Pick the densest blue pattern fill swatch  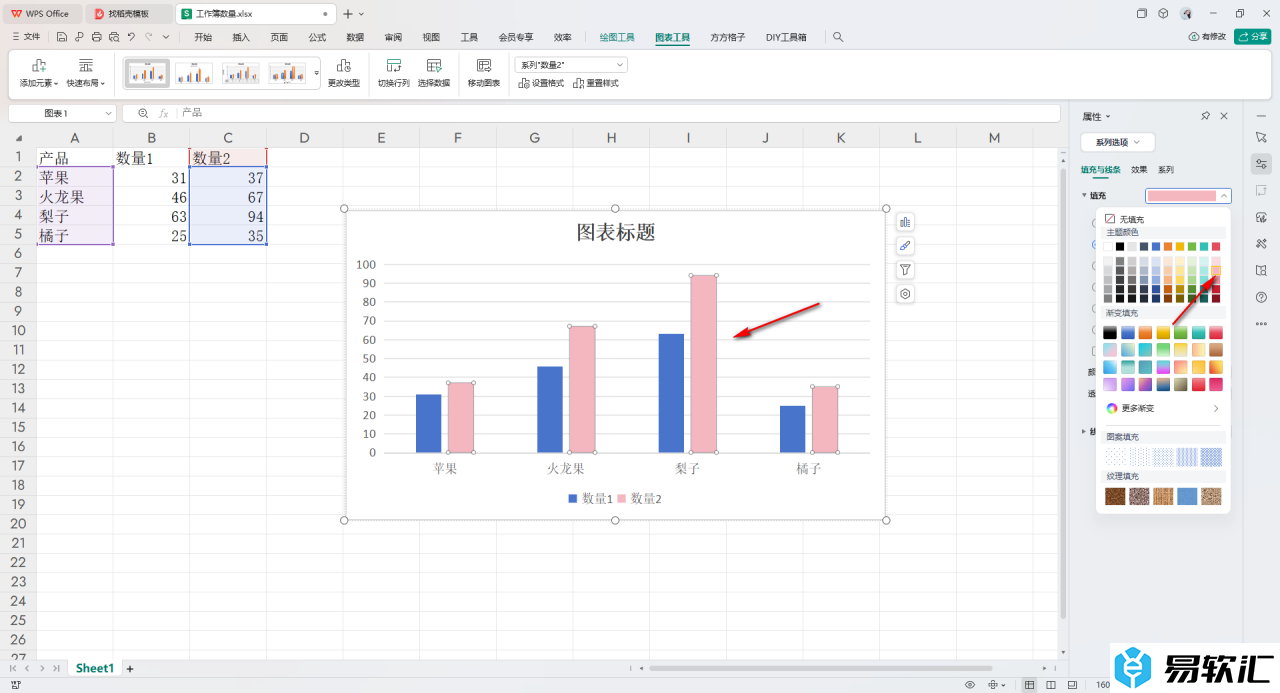(1211, 456)
